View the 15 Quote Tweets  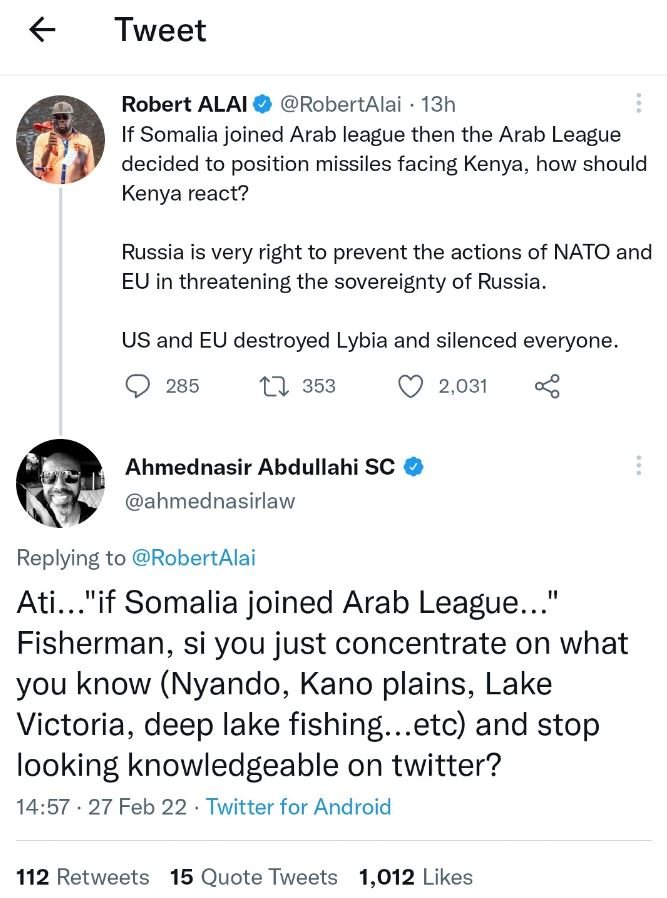256,877
